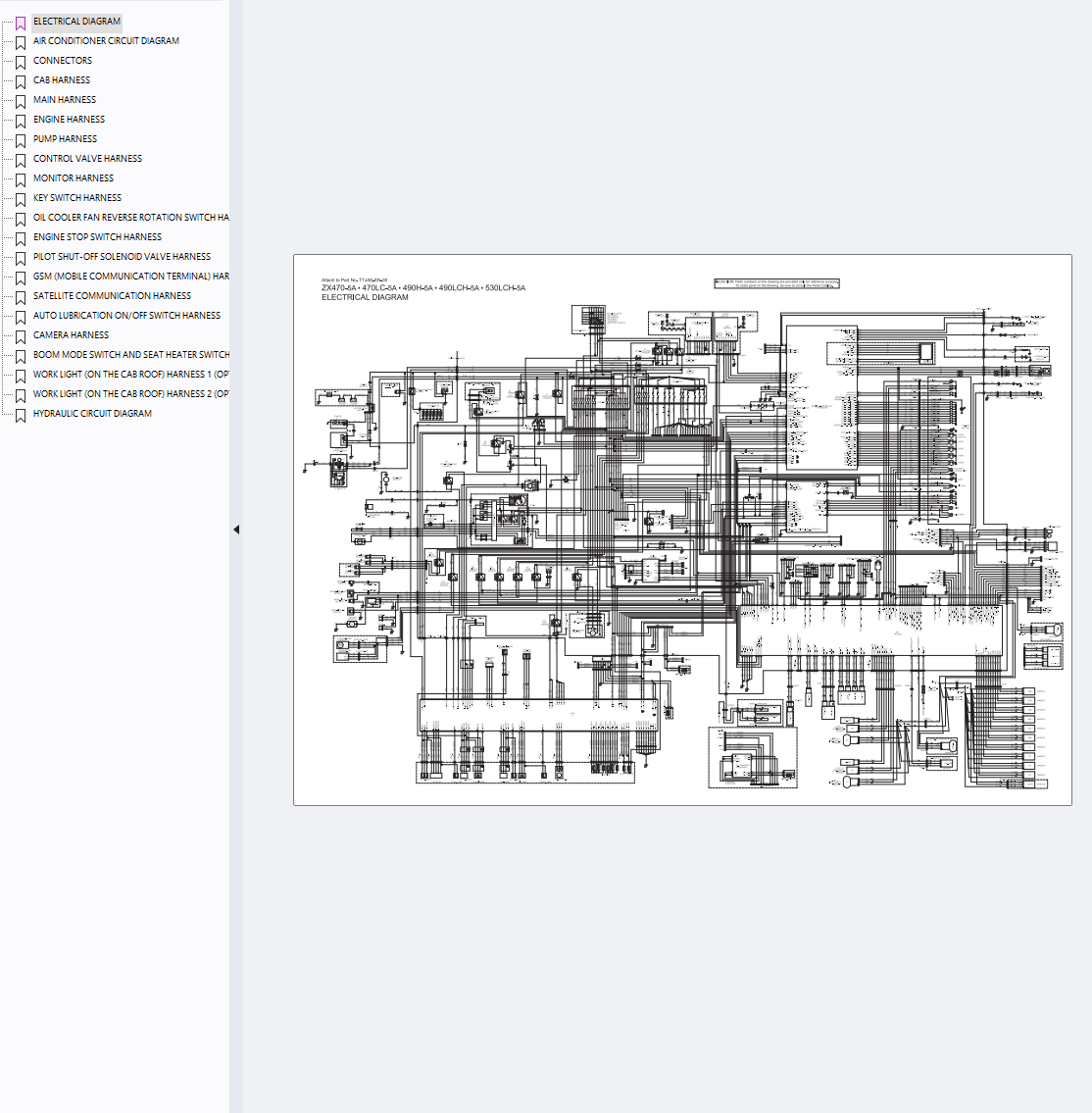Select ENGINE STOP SWITCH HARNESS bookmark
The width and height of the screenshot is (1092, 1113).
pos(97,237)
